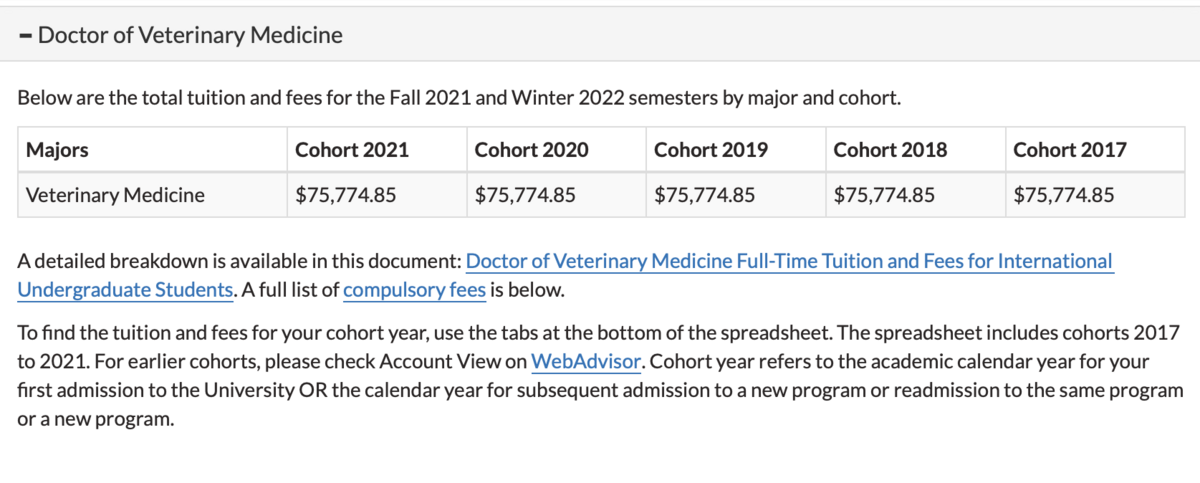Click the Cohort 2018 column header
The width and height of the screenshot is (1200, 483).
tap(890, 150)
